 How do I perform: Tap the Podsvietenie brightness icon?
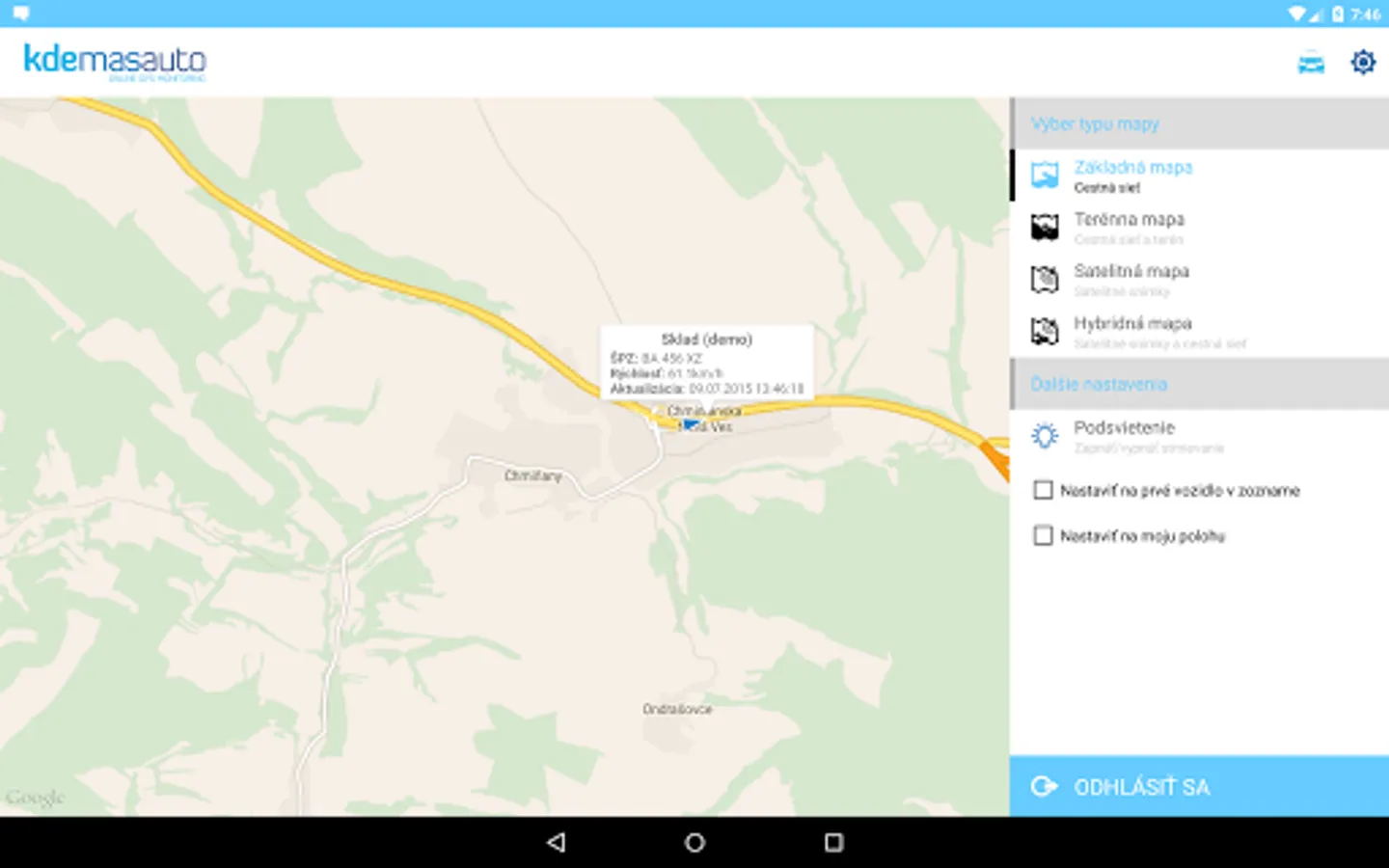1045,436
